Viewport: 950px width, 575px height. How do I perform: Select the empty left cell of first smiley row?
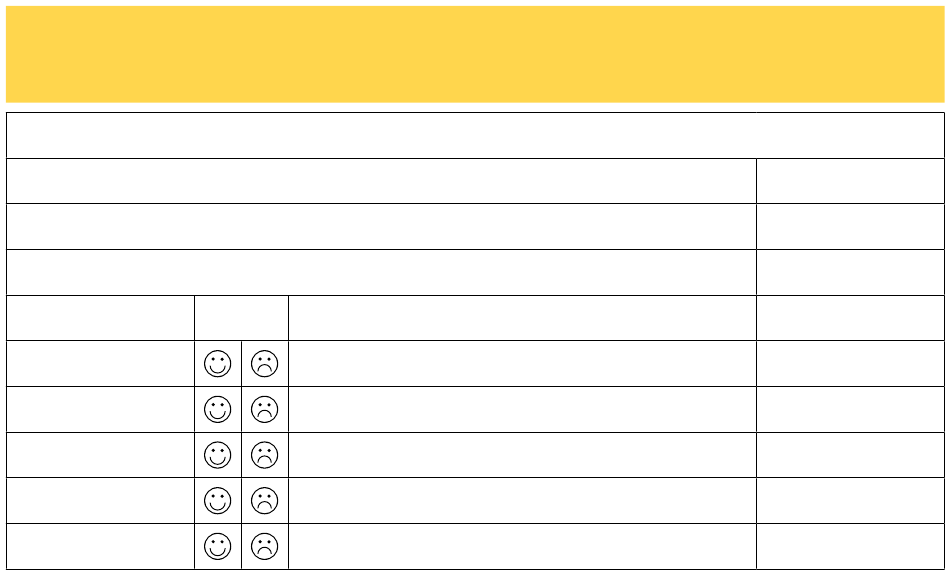pos(101,364)
